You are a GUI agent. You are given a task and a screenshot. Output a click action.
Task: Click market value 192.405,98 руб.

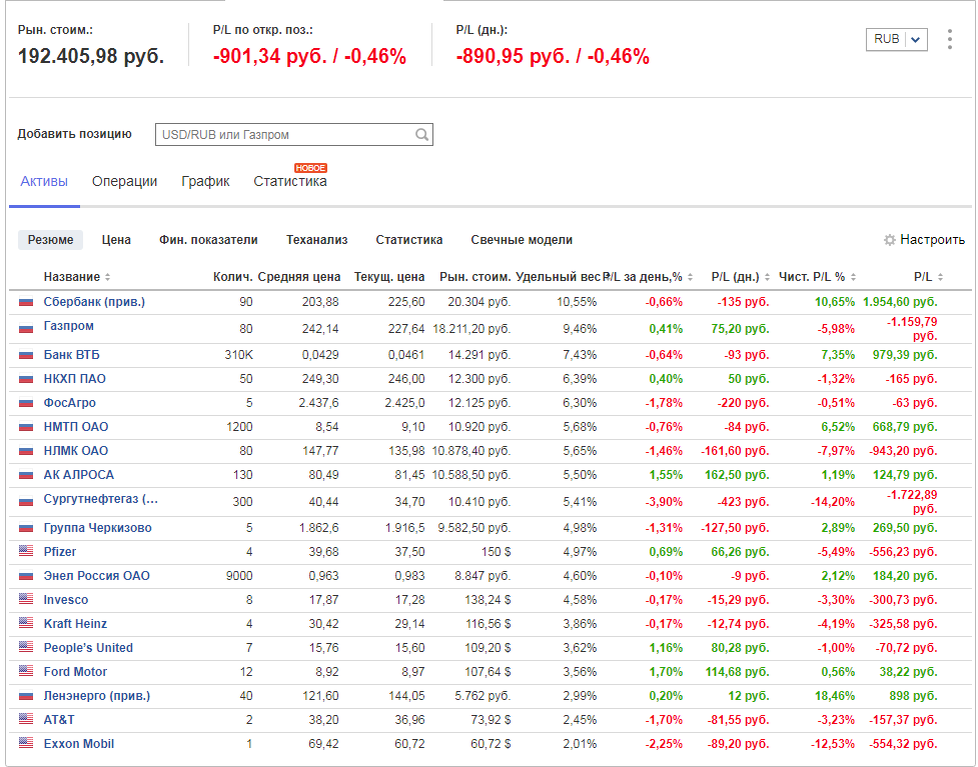tap(91, 56)
